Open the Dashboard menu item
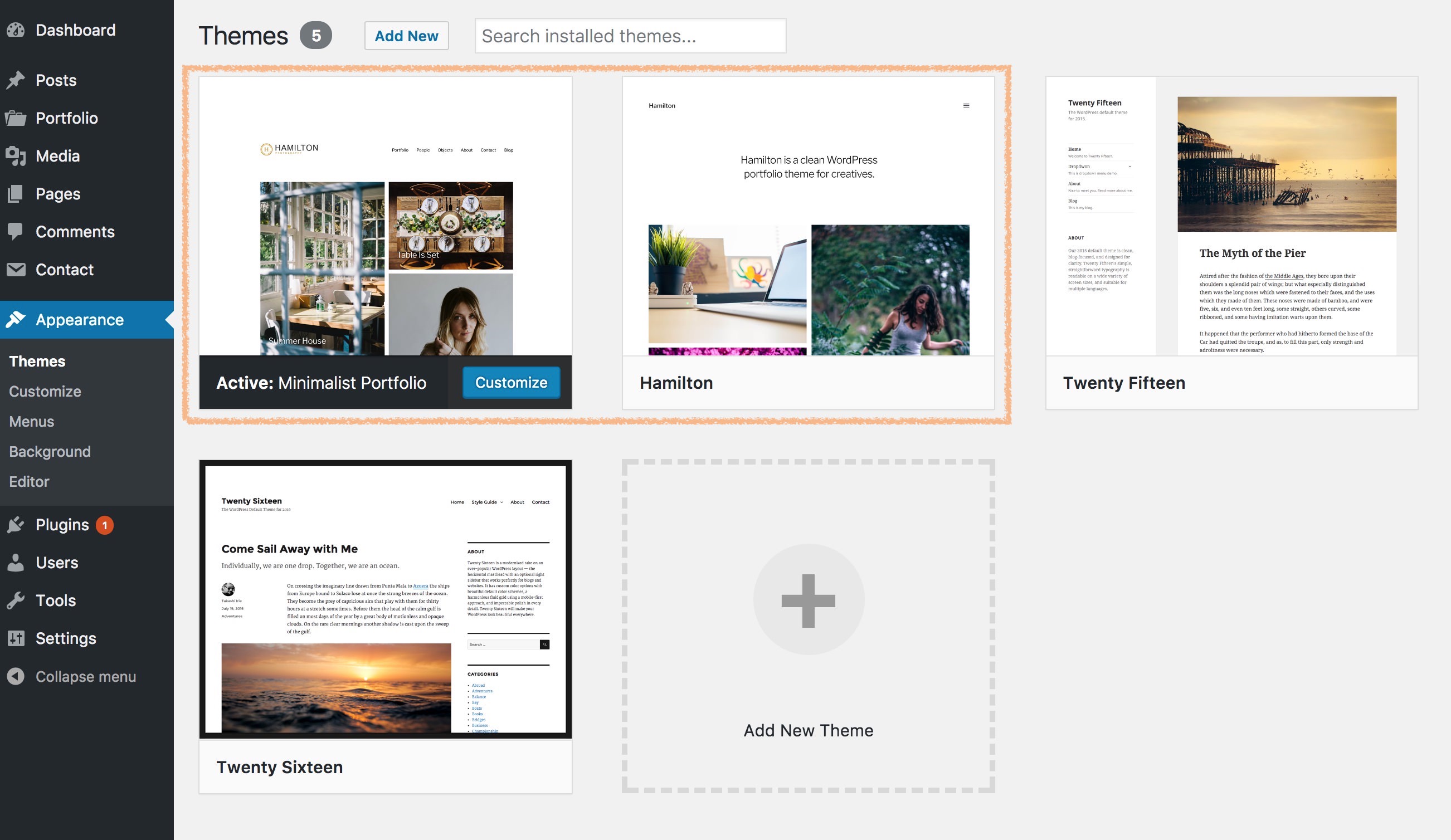 (75, 30)
